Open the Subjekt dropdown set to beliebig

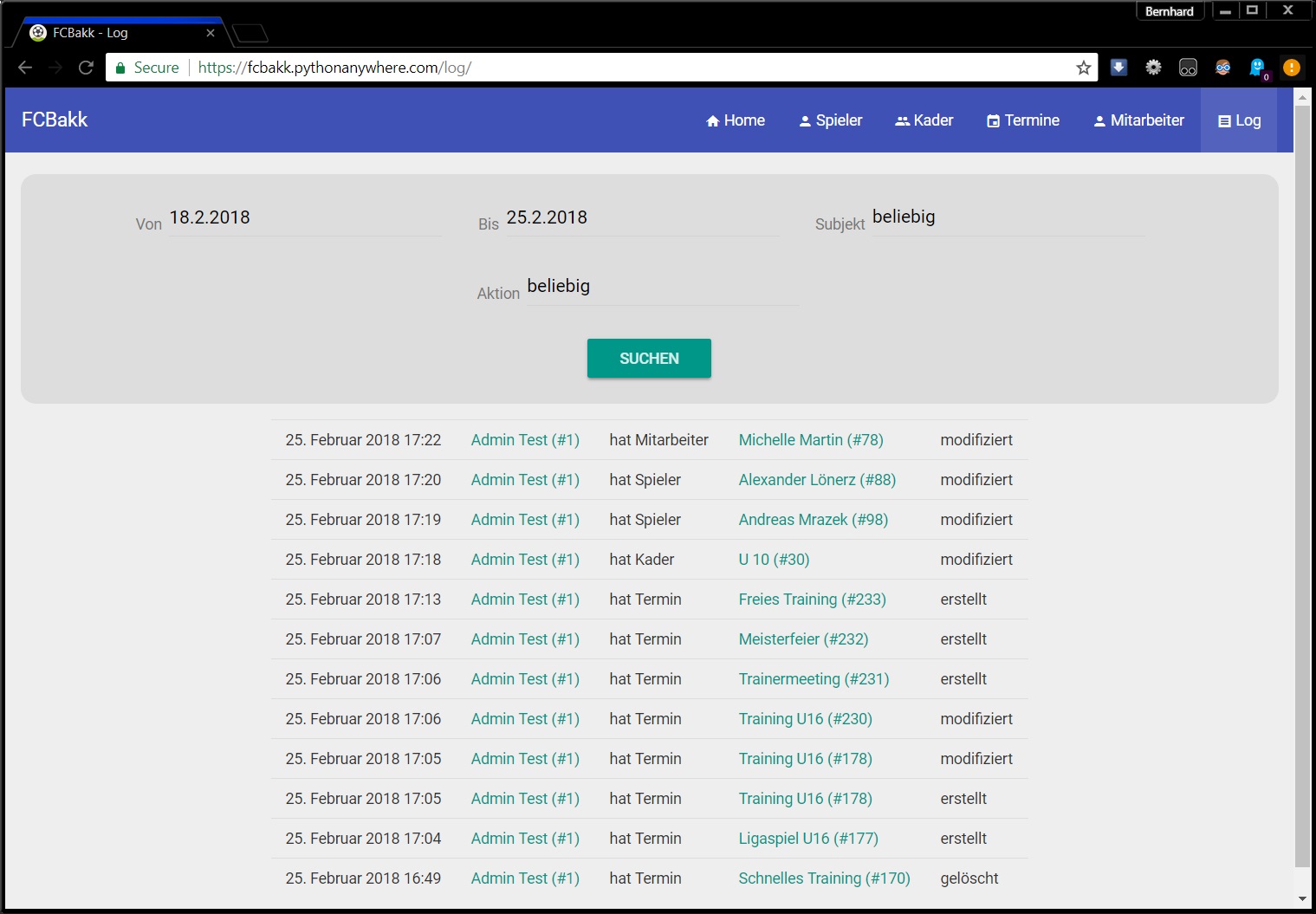point(1008,217)
